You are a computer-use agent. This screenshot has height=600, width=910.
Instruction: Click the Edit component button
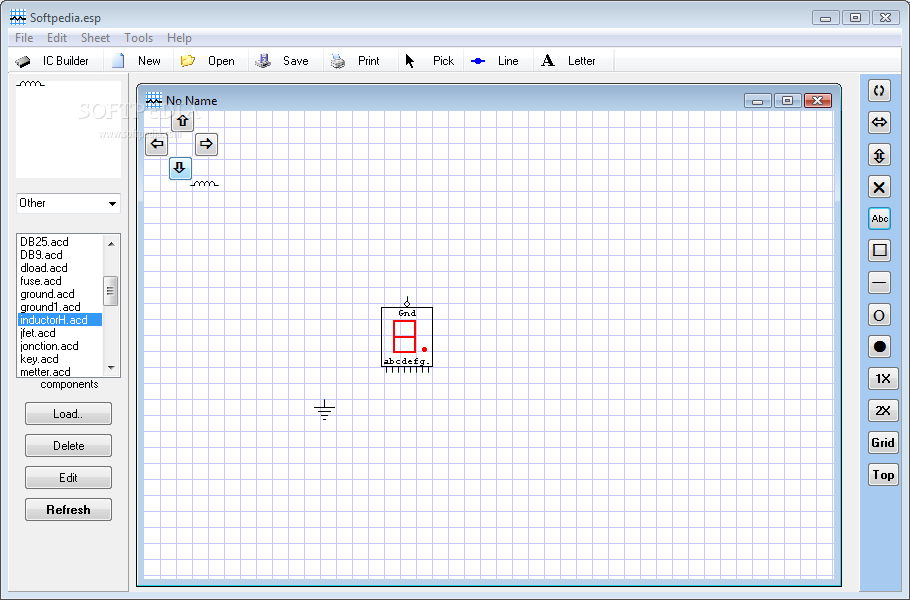click(68, 478)
